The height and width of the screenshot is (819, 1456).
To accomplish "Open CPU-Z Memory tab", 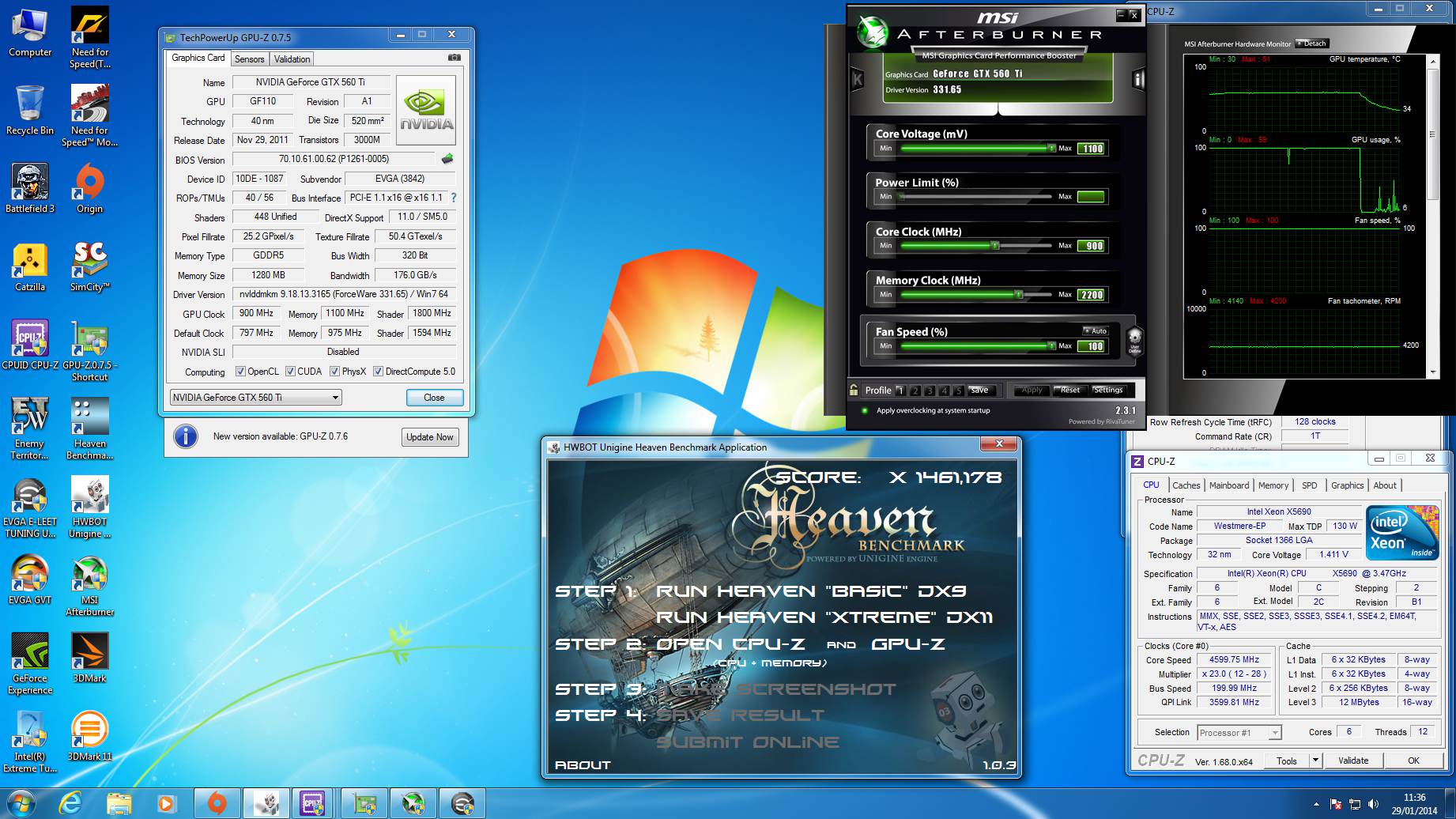I will [x=1273, y=485].
